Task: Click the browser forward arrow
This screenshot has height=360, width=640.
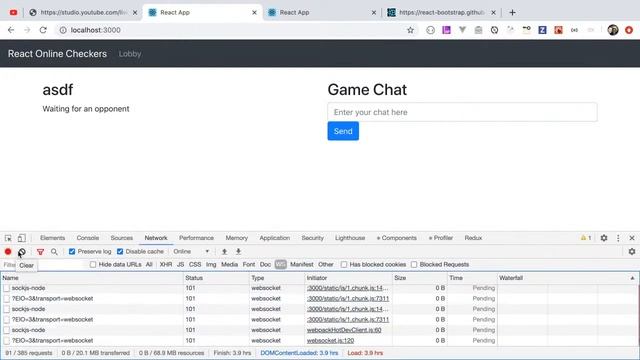Action: [27, 30]
